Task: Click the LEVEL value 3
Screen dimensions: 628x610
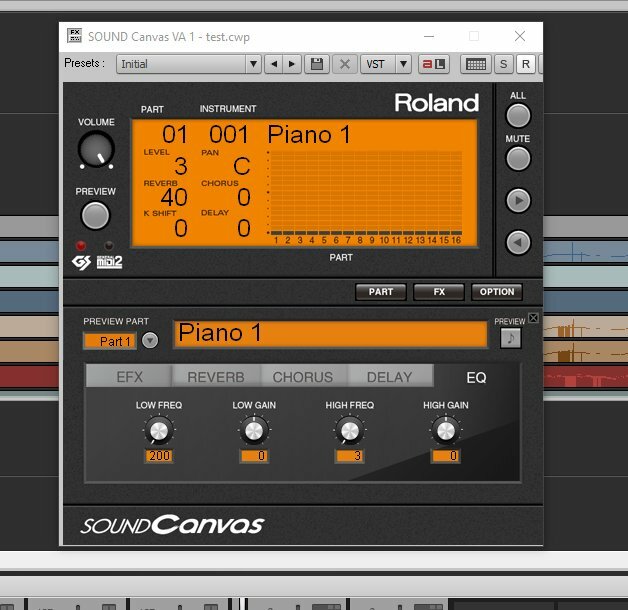Action: [181, 166]
